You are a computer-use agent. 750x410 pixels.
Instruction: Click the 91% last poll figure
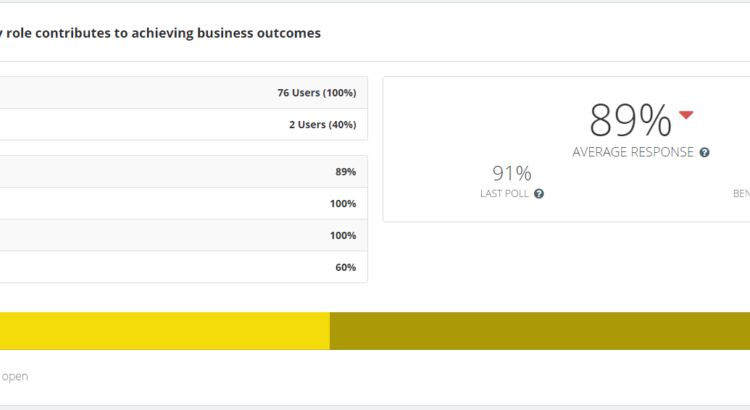[x=511, y=173]
